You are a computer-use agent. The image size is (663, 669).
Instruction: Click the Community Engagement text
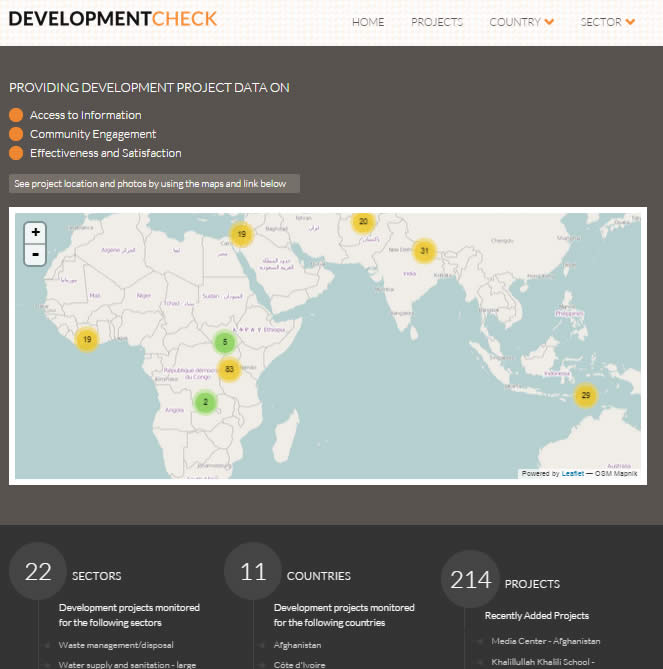(93, 134)
